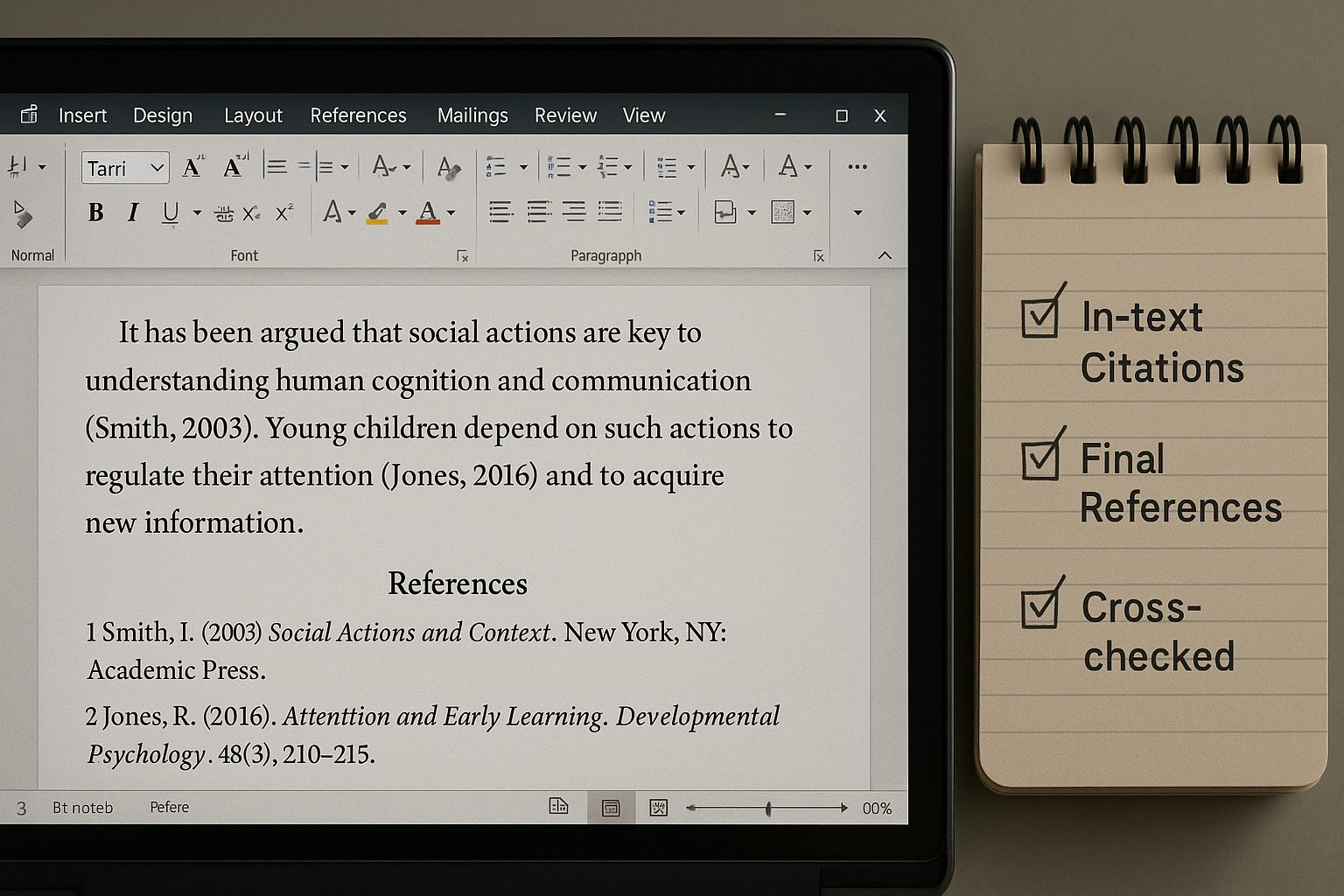
Task: Click the Clear Formatting eraser icon
Action: point(449,167)
